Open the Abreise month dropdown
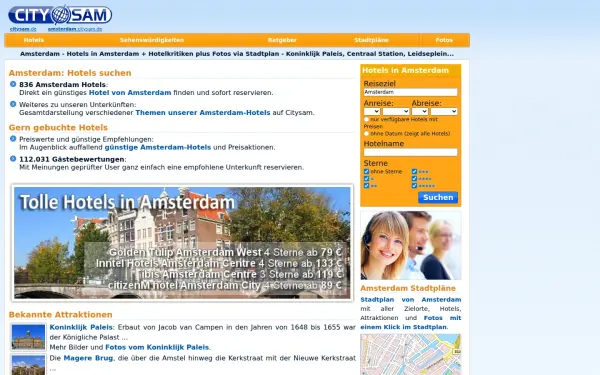The image size is (600, 375). pos(444,111)
